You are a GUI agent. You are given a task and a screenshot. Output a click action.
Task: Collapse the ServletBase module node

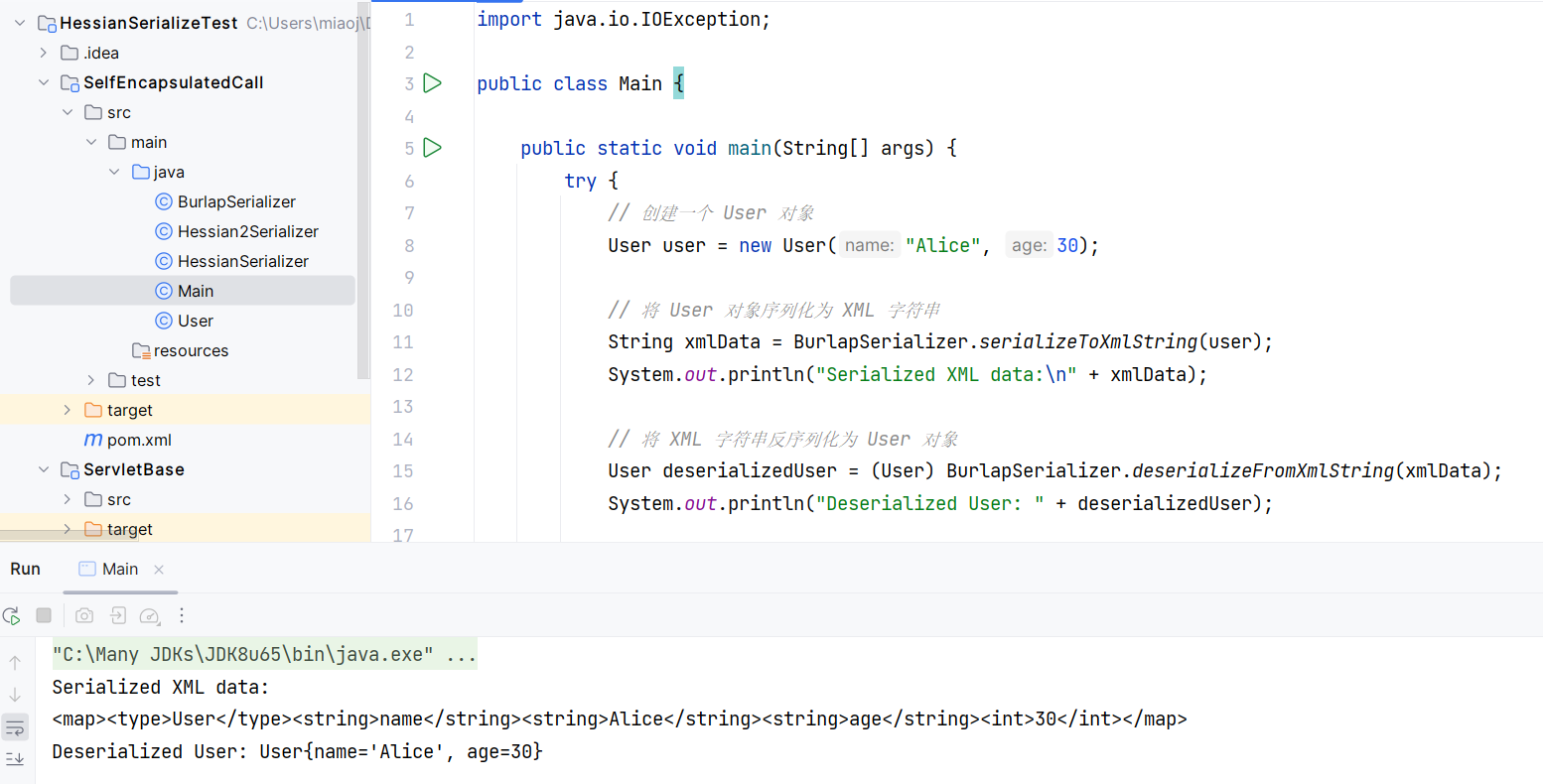point(44,469)
